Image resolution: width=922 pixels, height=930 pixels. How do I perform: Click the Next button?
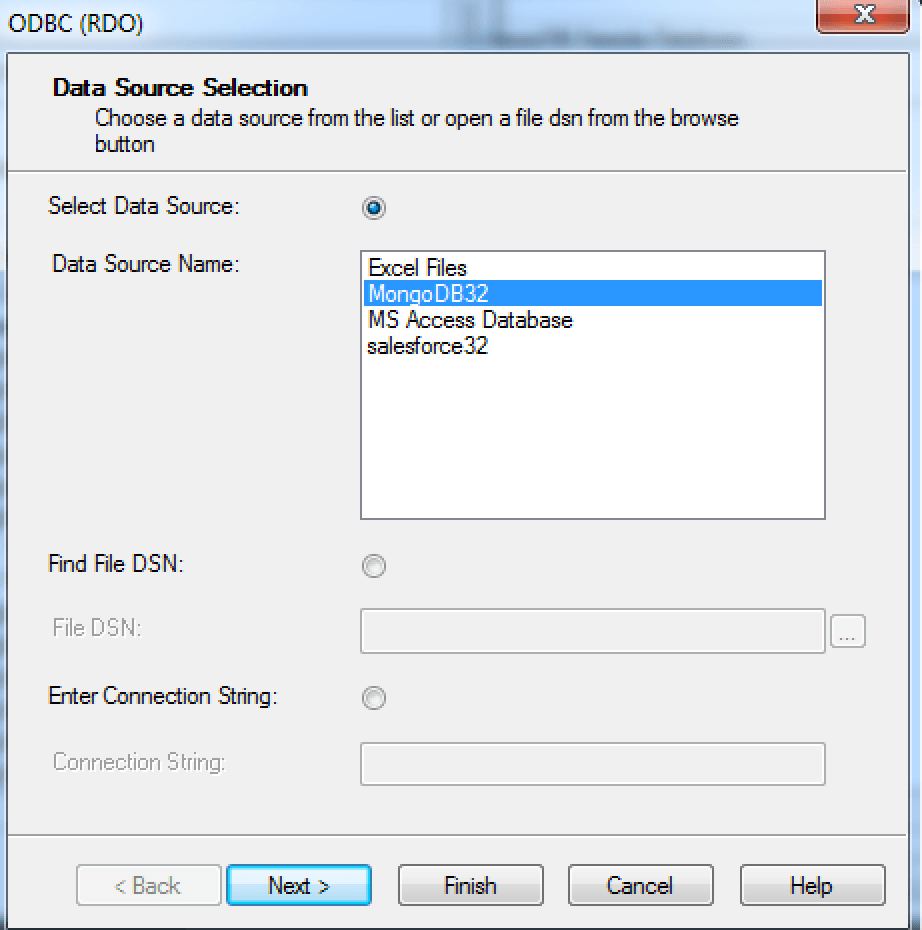tap(299, 885)
